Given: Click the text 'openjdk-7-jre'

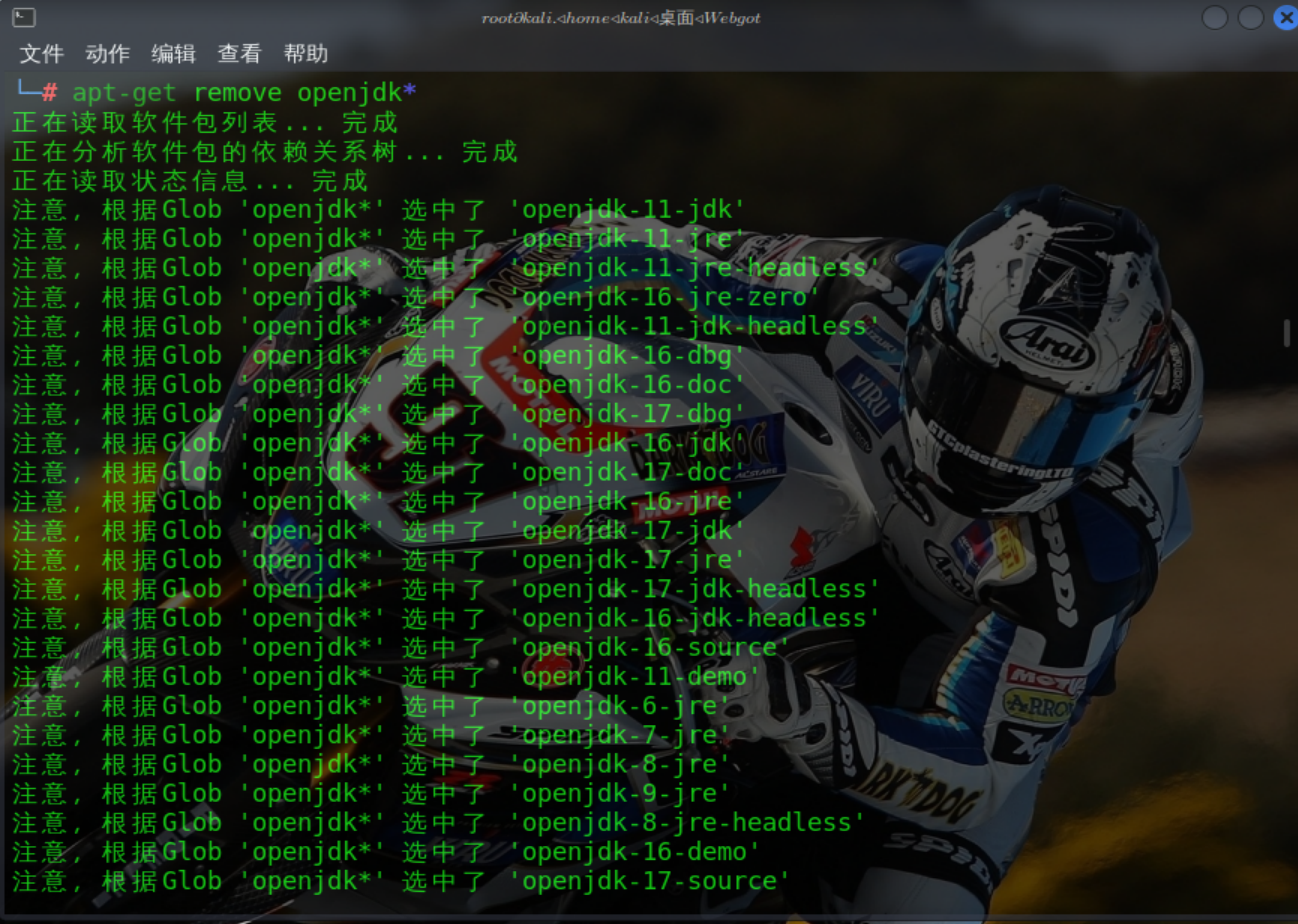Looking at the screenshot, I should tap(619, 735).
